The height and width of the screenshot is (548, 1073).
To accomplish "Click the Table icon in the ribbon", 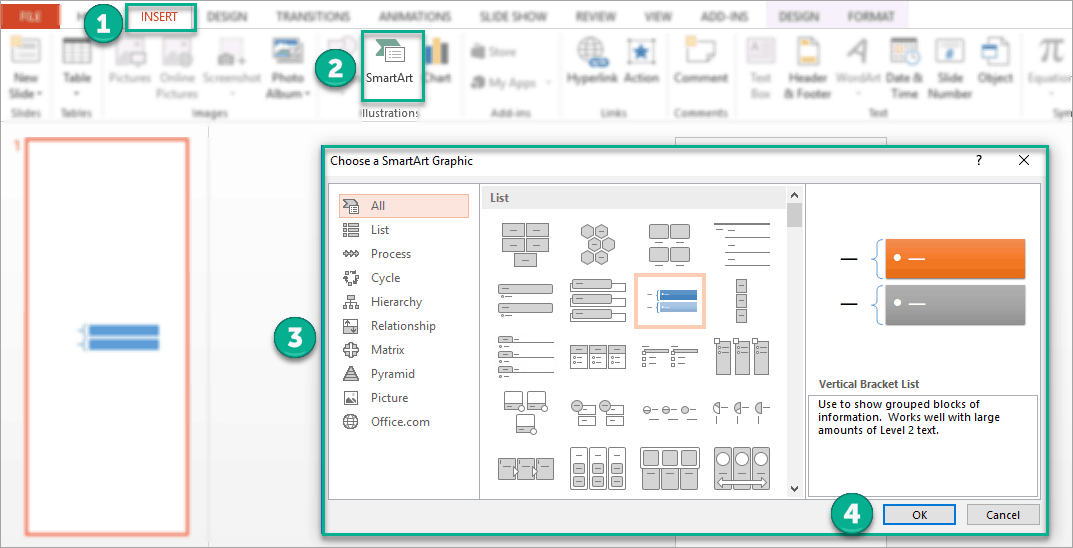I will 77,52.
